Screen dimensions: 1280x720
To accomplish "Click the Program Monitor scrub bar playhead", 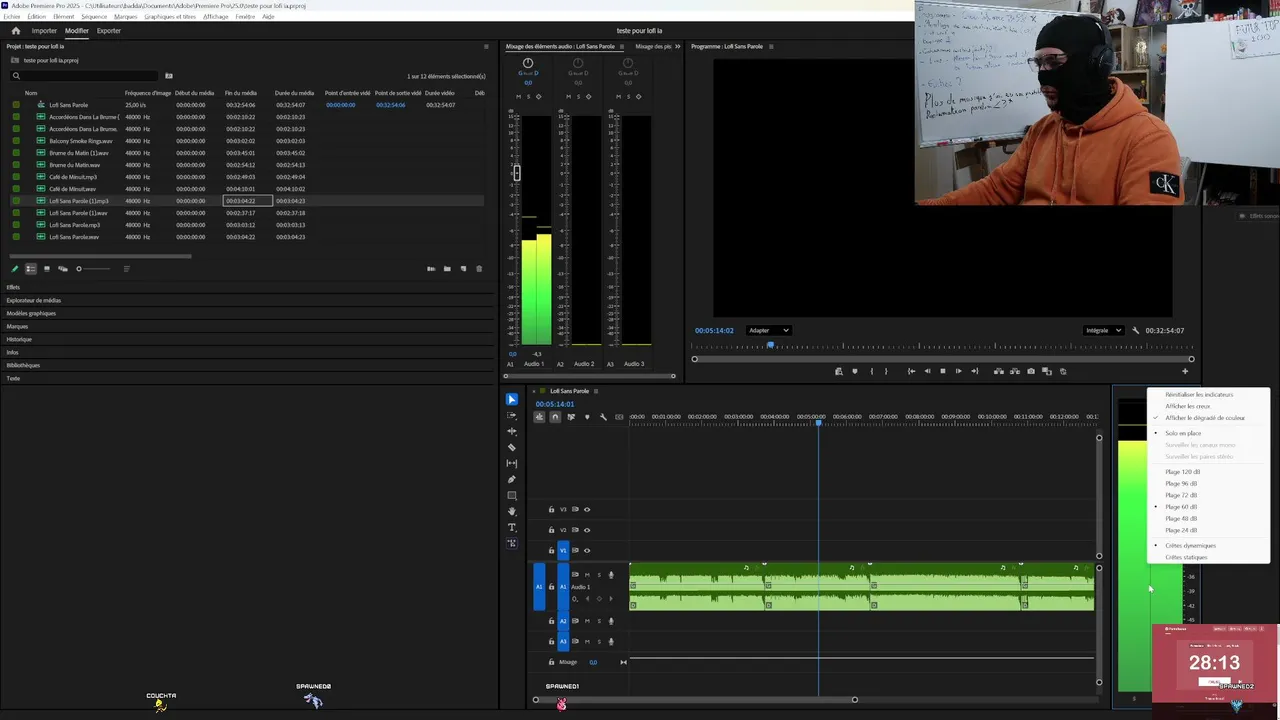I will click(770, 346).
